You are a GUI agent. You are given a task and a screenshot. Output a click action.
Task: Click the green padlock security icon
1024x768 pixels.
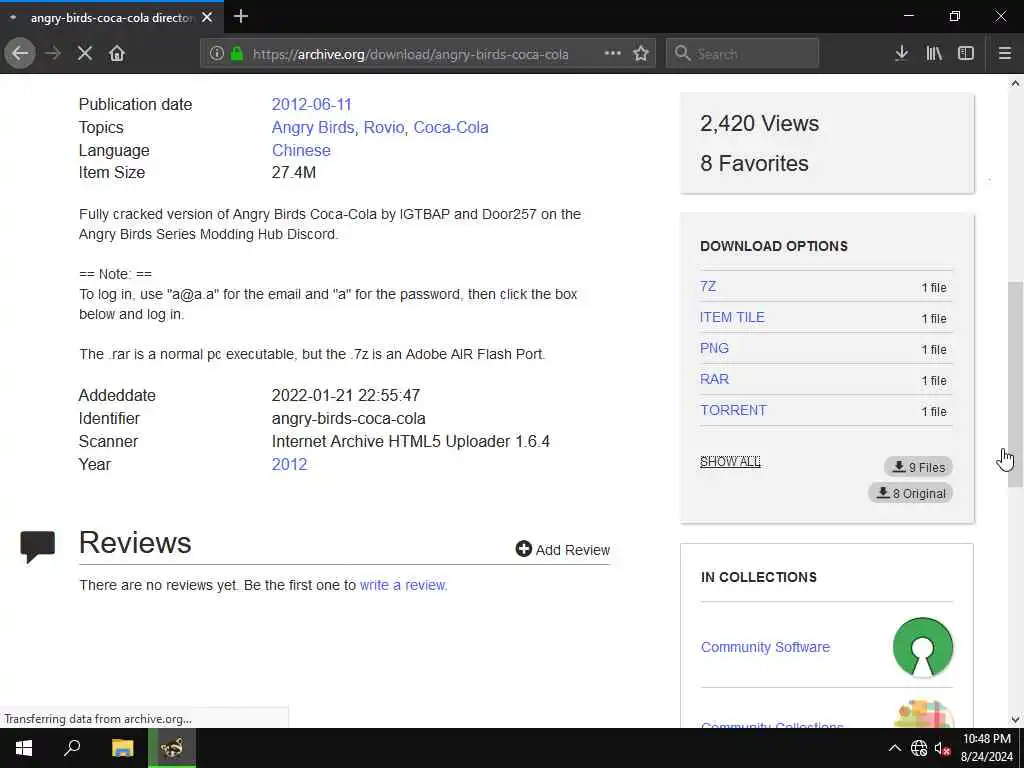click(237, 54)
